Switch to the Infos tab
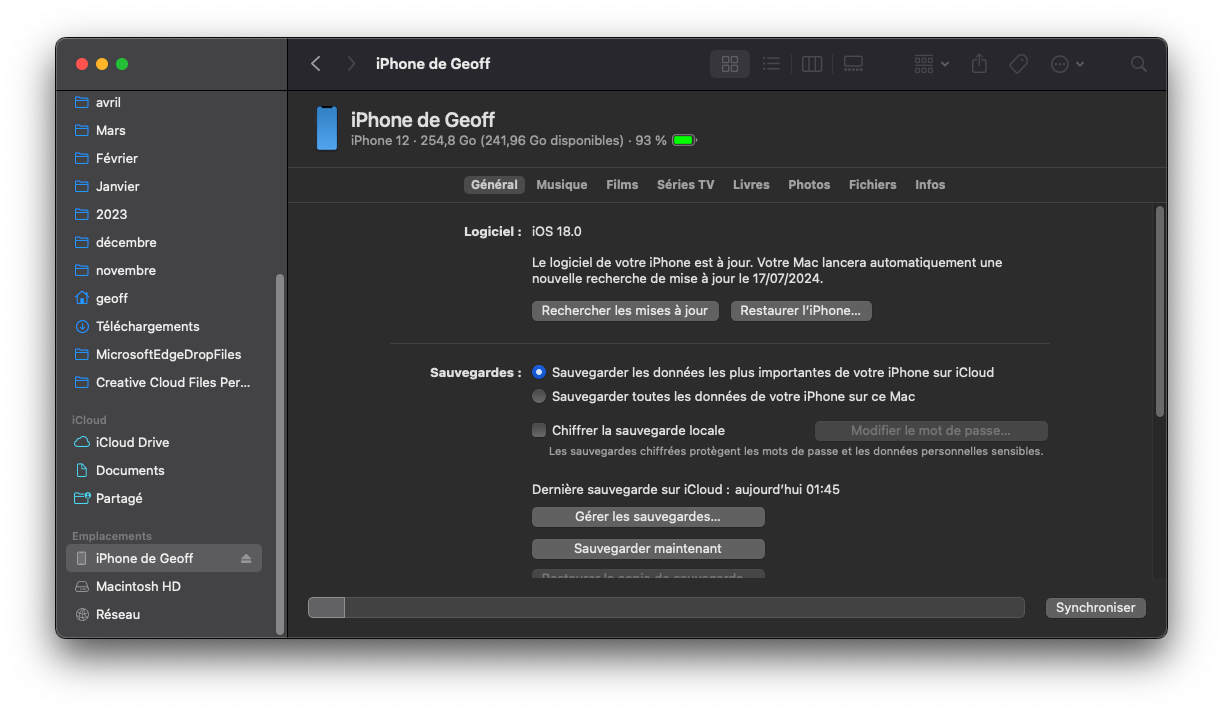Screen dimensions: 1223x712 pos(930,185)
